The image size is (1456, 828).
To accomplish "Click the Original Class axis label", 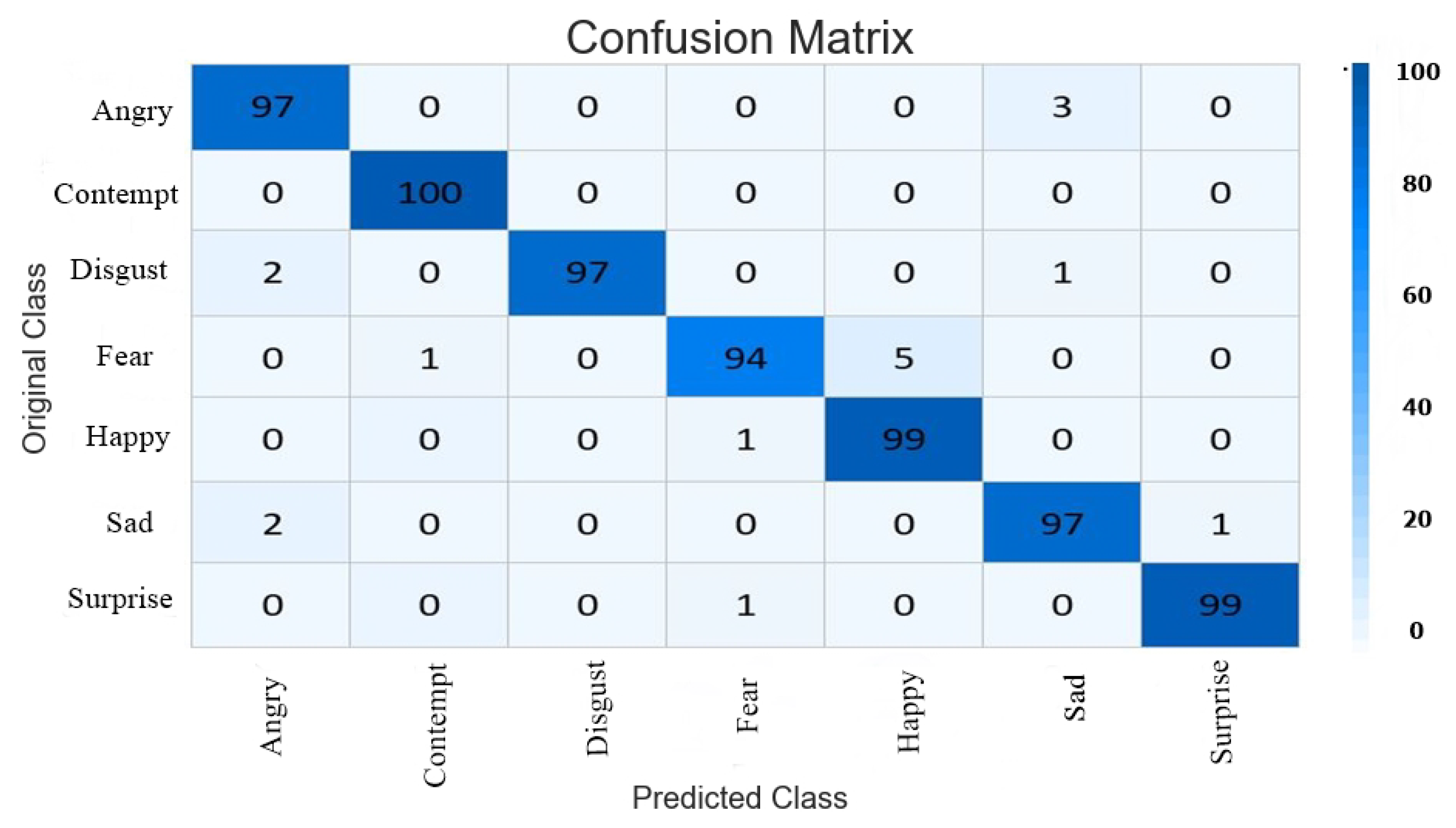I will point(34,358).
